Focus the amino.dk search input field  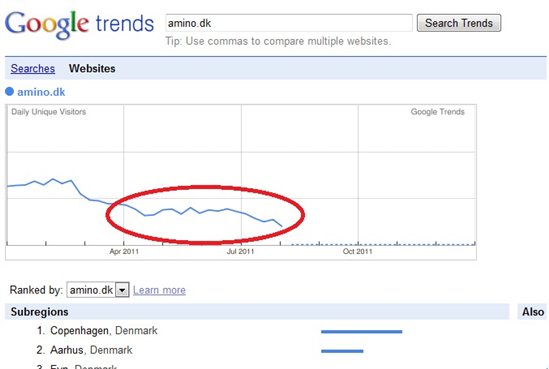289,23
